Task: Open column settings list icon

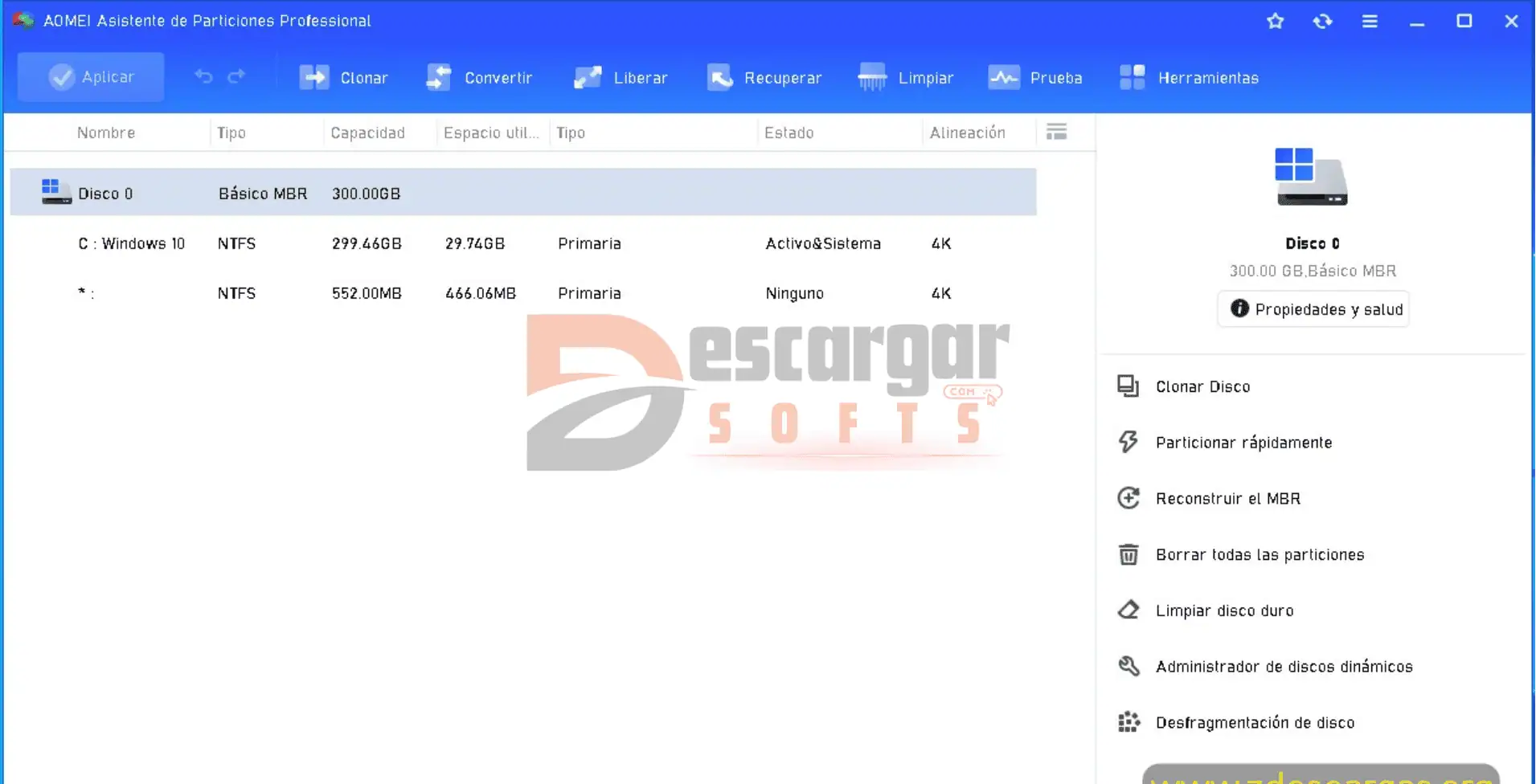Action: coord(1057,132)
